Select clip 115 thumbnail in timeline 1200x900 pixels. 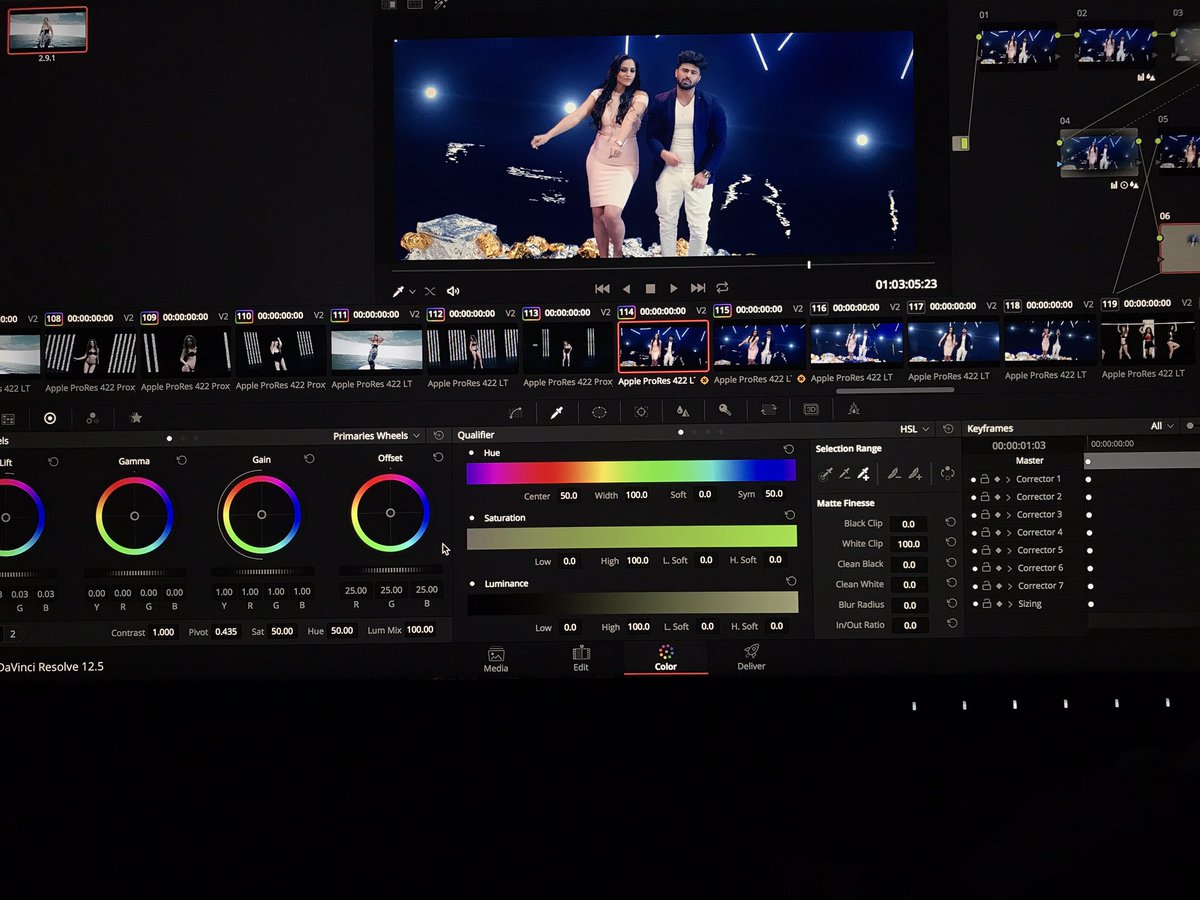pyautogui.click(x=757, y=346)
